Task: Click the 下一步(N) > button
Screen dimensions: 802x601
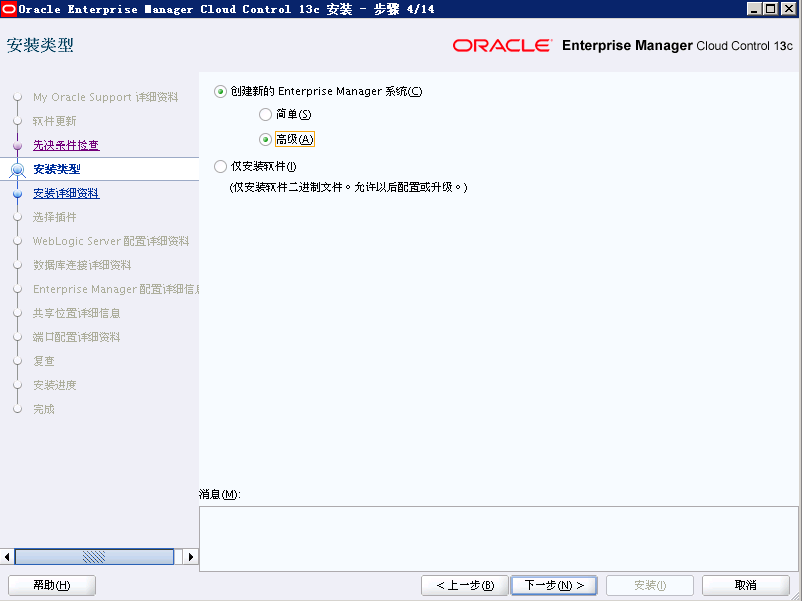Action: point(554,585)
